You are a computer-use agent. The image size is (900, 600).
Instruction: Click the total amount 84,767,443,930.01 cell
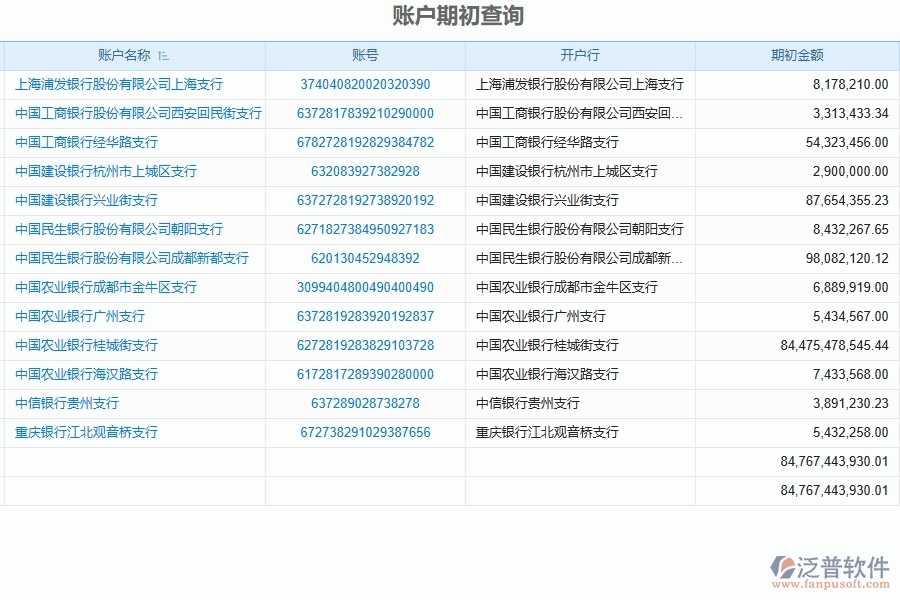(x=832, y=461)
